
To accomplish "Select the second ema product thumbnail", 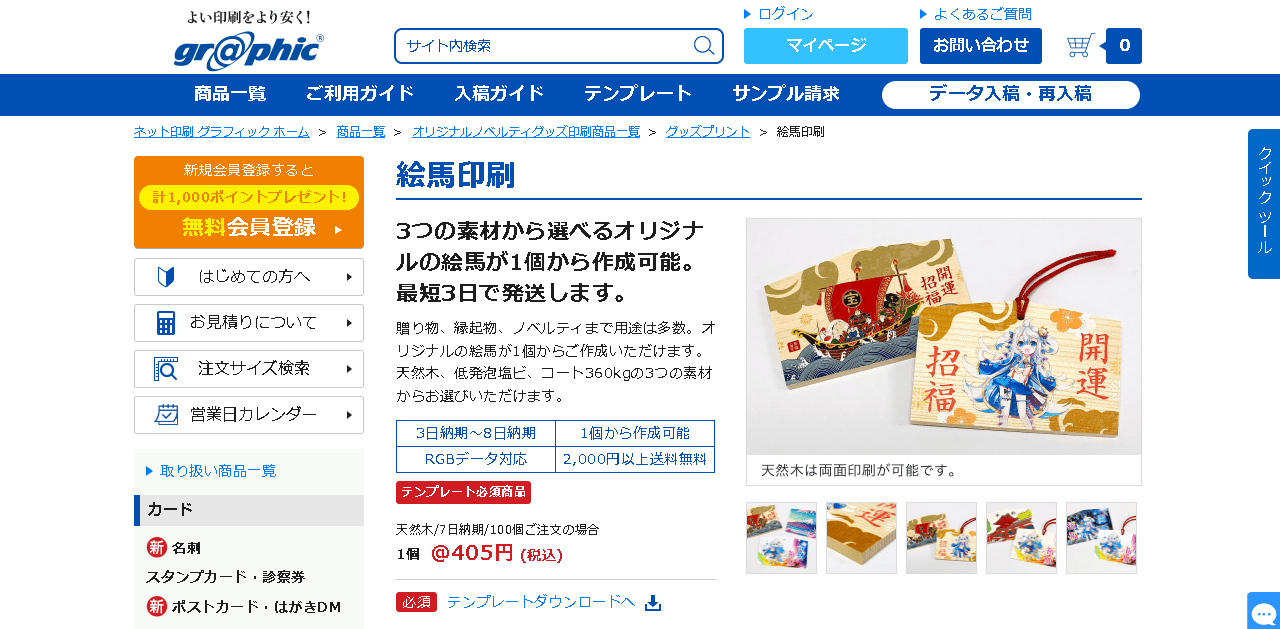I will pos(861,538).
